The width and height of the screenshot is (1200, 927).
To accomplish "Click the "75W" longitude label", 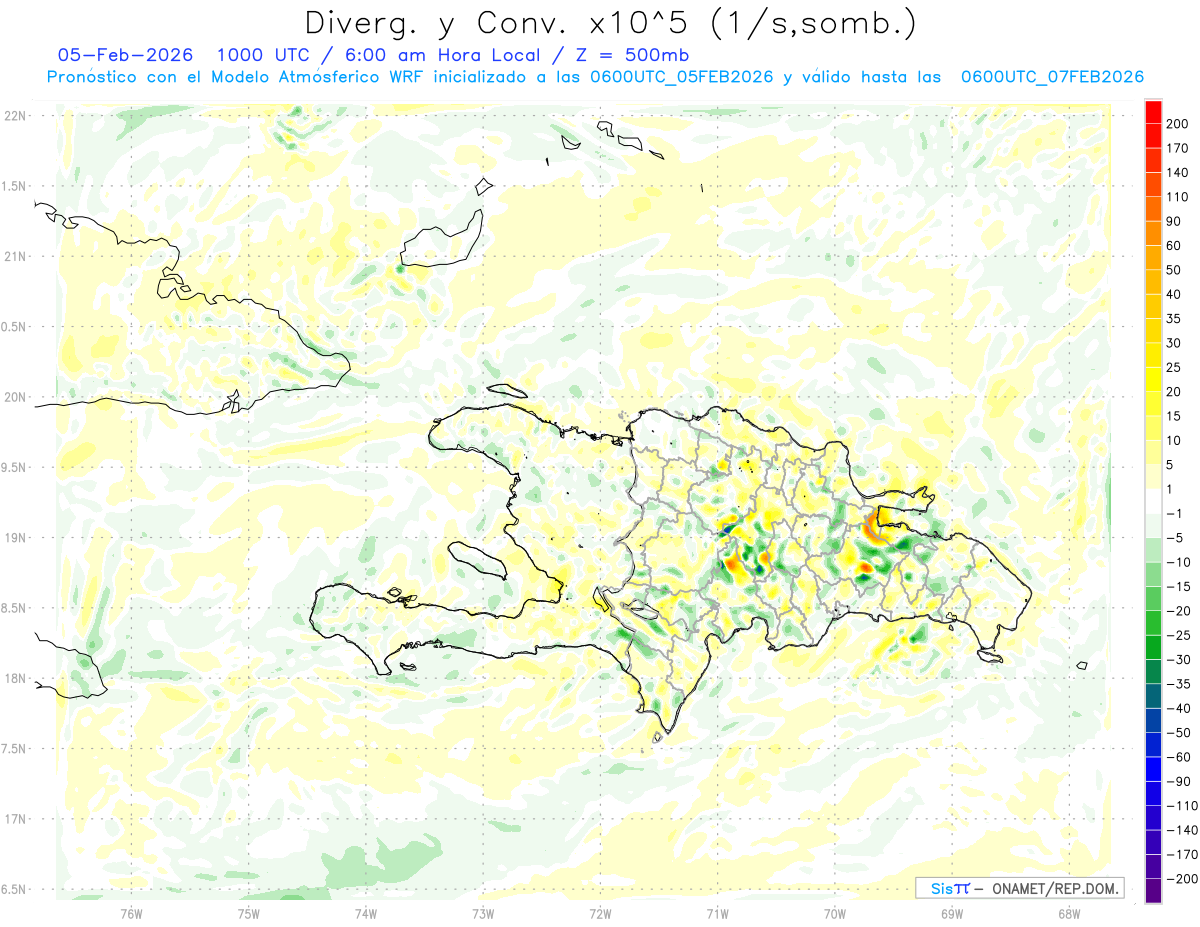I will (x=248, y=913).
